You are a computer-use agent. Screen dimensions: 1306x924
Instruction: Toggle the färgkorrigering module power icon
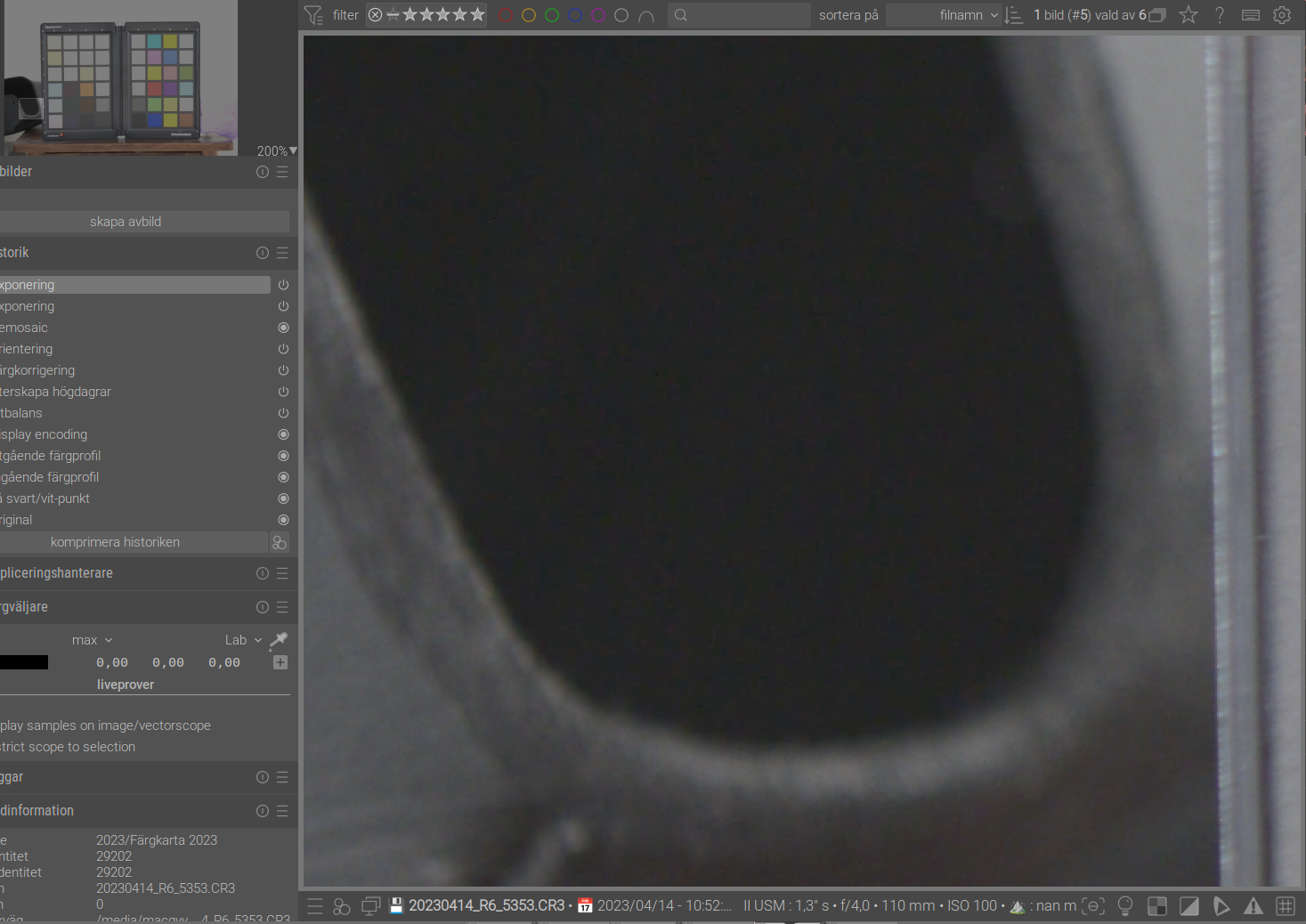pyautogui.click(x=283, y=370)
